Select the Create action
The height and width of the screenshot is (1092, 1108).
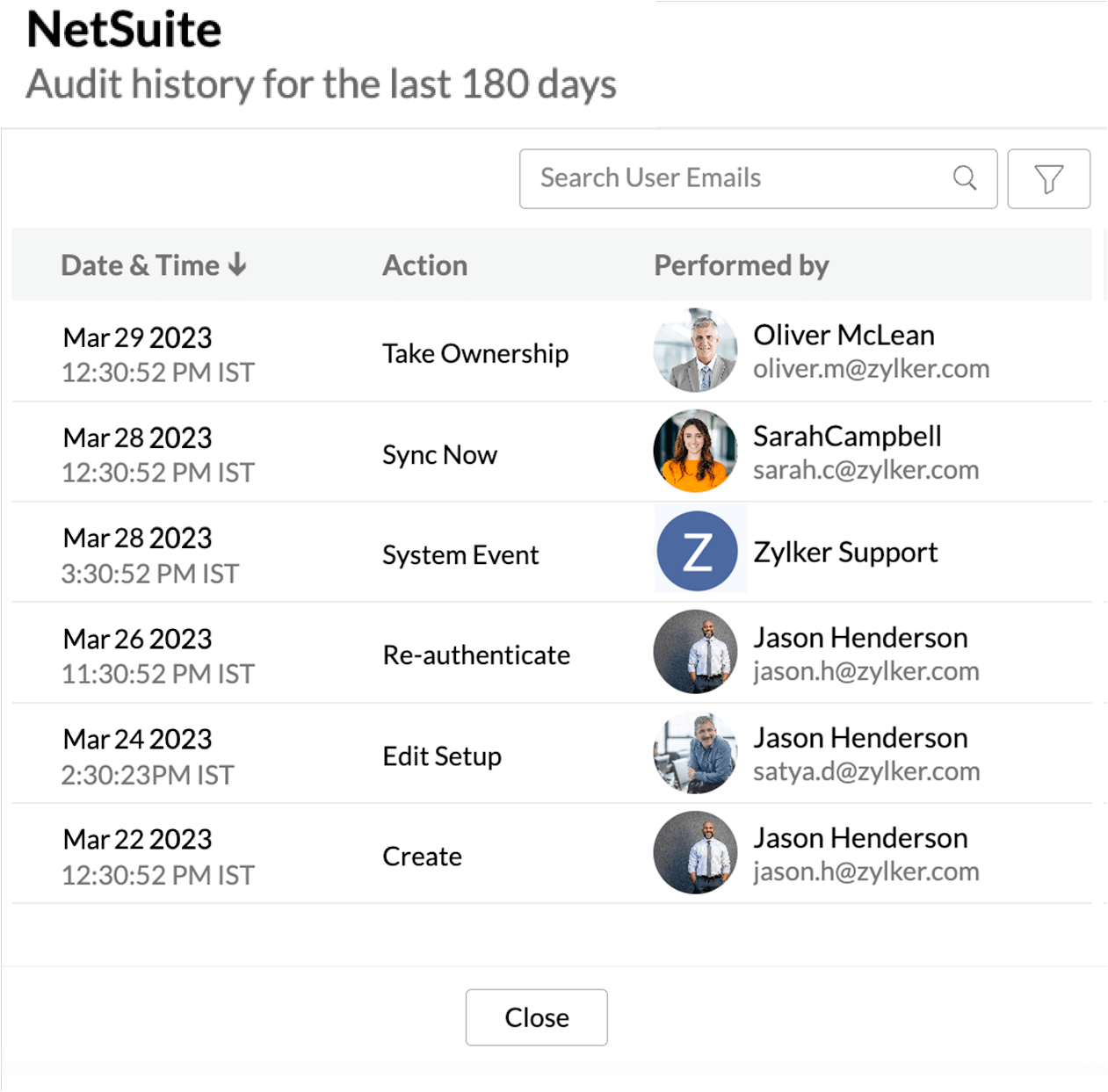pyautogui.click(x=422, y=857)
